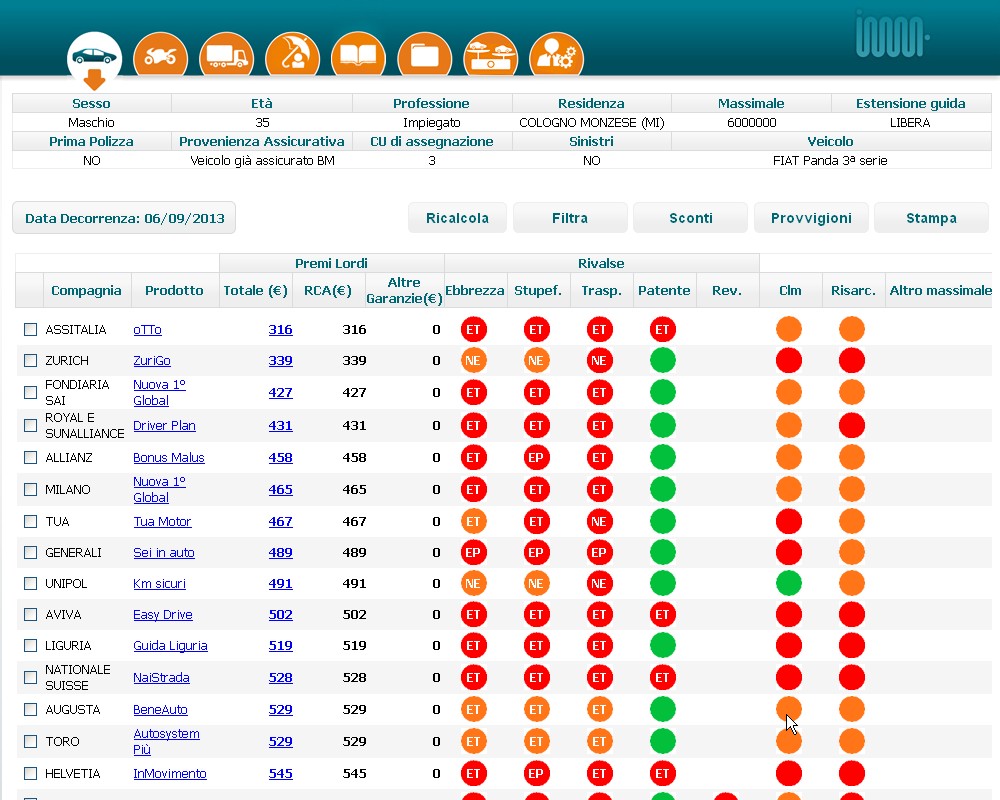This screenshot has width=1000, height=800.
Task: Select the HELVETIA row checkbox
Action: pos(30,773)
